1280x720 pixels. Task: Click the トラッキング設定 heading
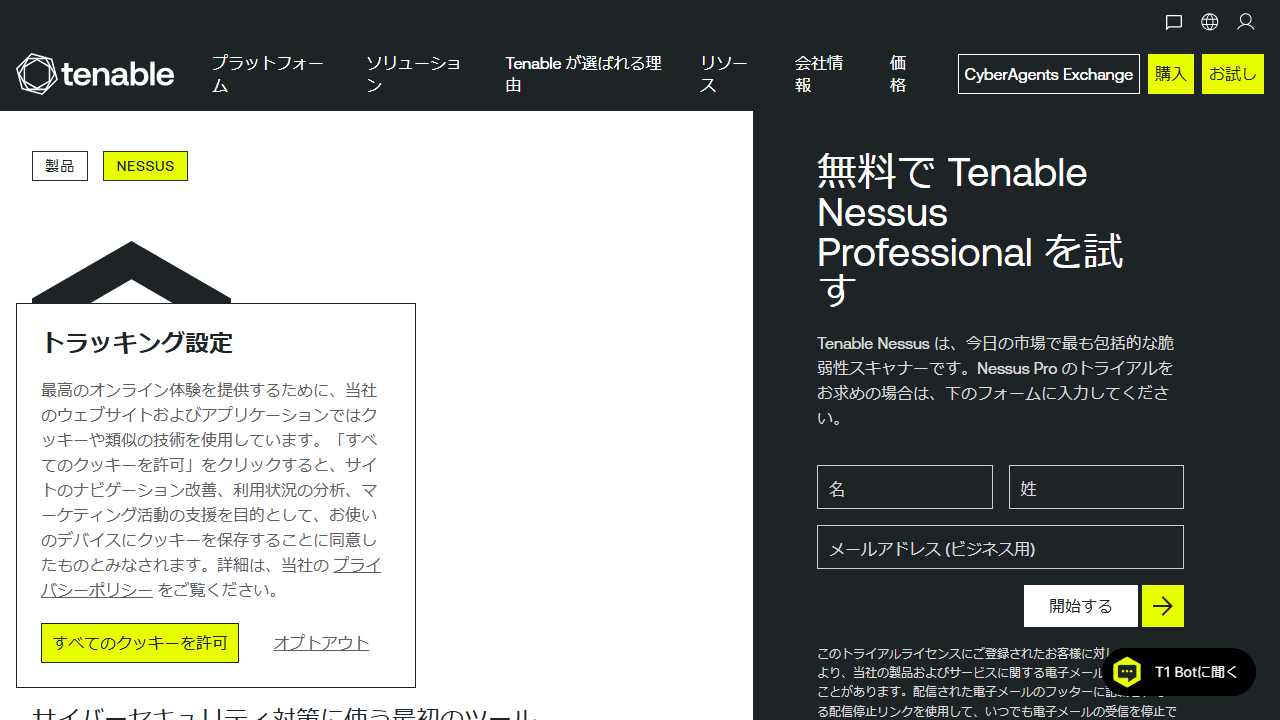(137, 343)
